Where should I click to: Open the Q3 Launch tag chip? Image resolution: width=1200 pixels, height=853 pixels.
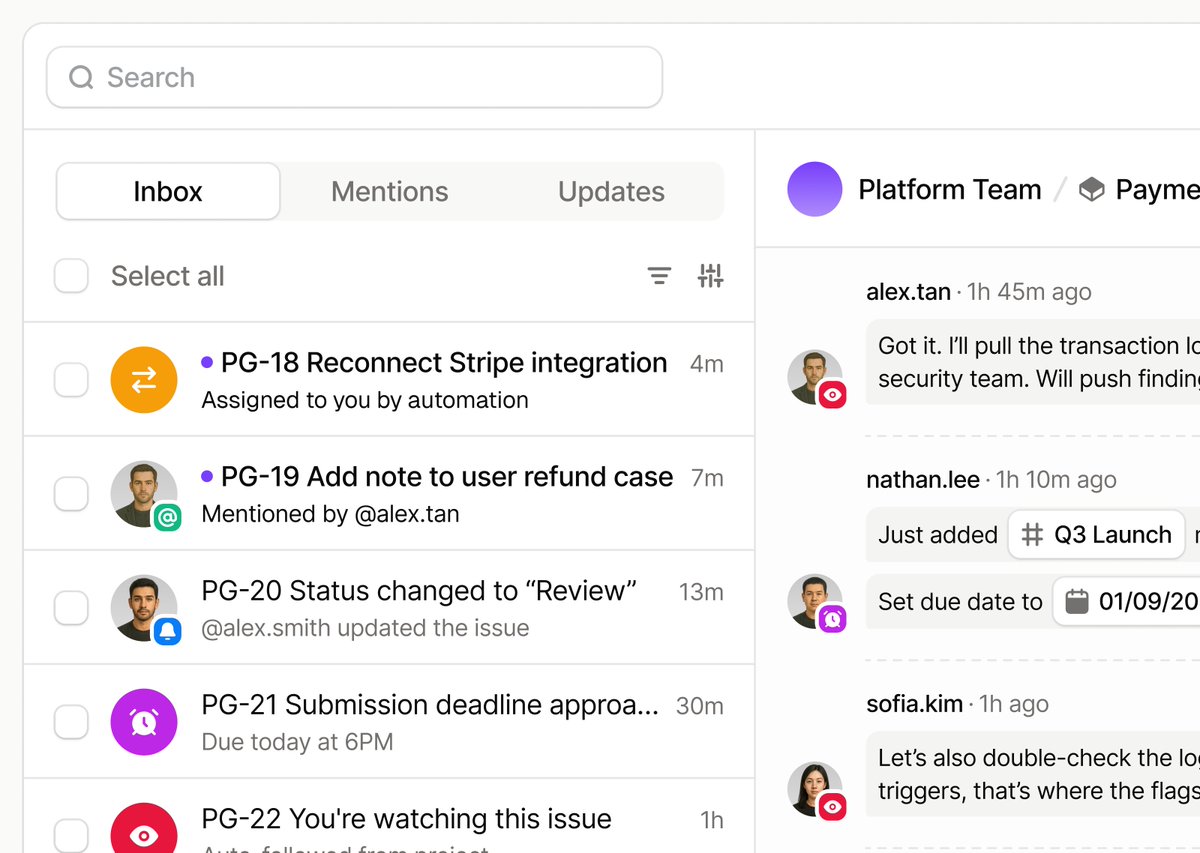pos(1096,535)
